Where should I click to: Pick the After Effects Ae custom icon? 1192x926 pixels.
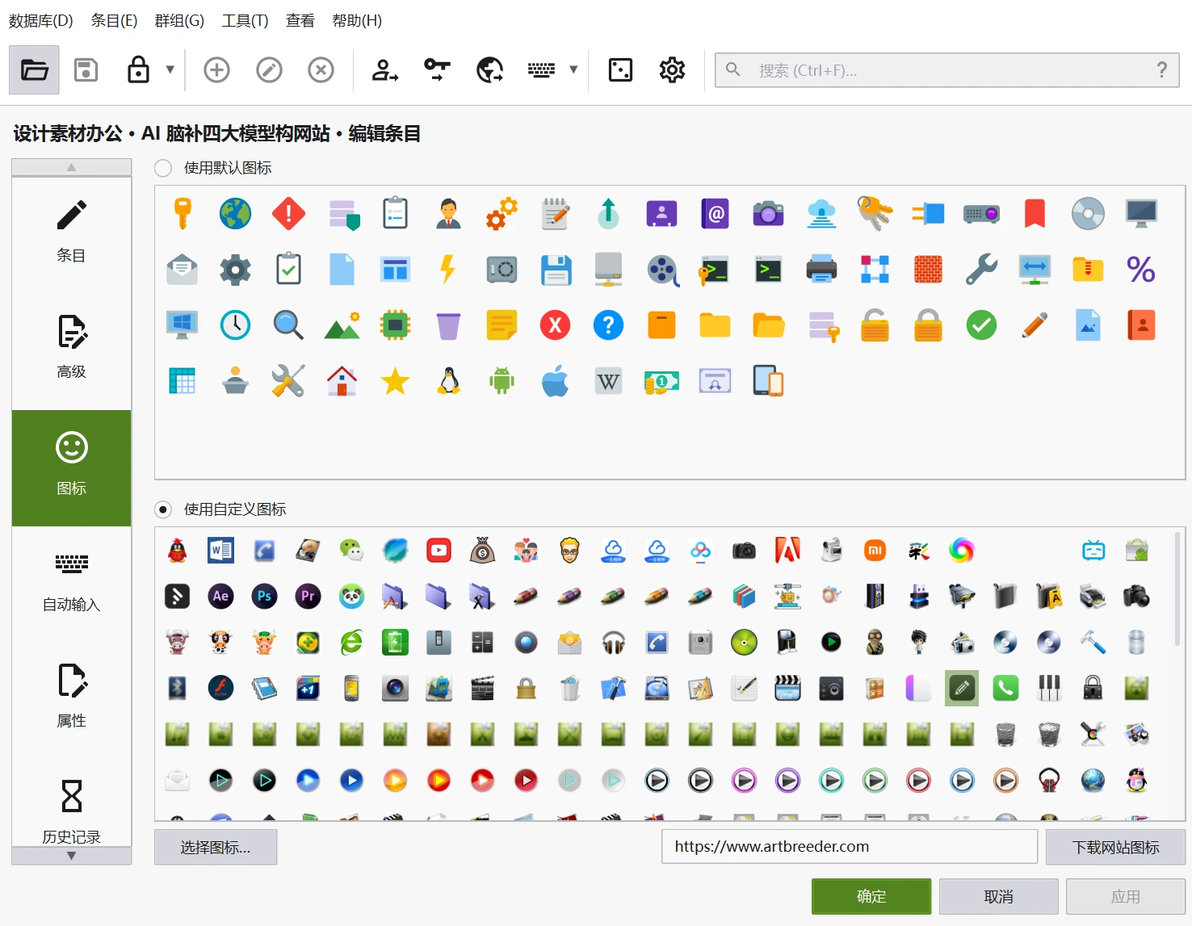tap(220, 596)
